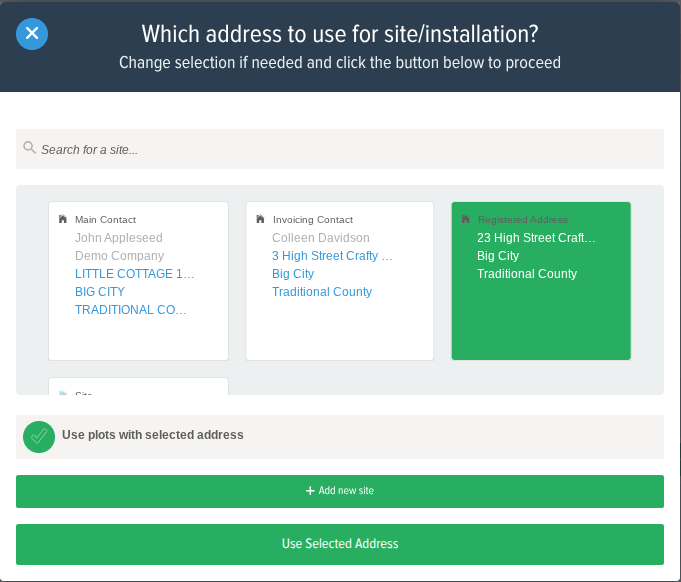The height and width of the screenshot is (582, 681).
Task: Click the TRADITIONAL CO… link in Main Contact
Action: [x=130, y=310]
